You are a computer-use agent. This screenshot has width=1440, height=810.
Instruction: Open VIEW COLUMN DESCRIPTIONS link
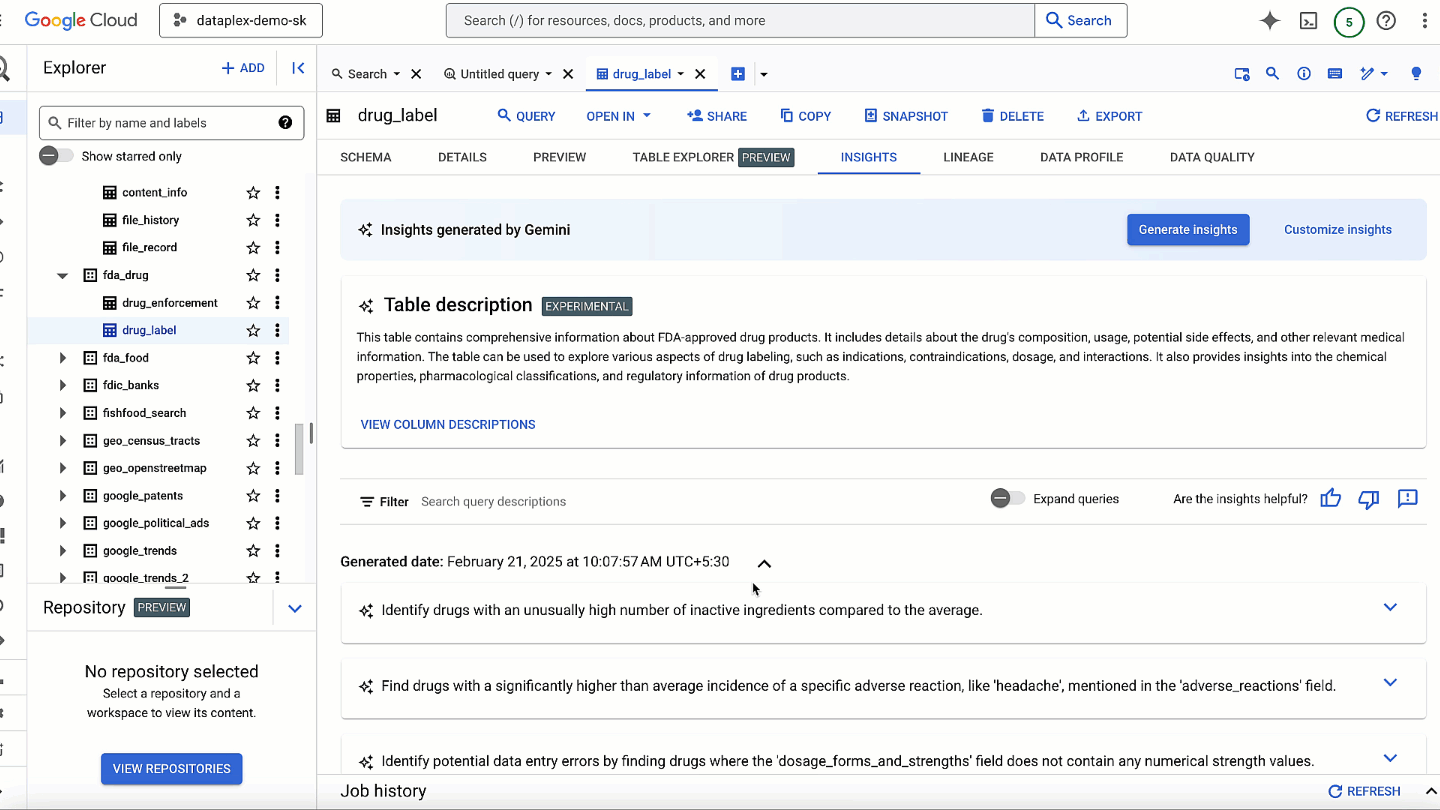click(448, 424)
